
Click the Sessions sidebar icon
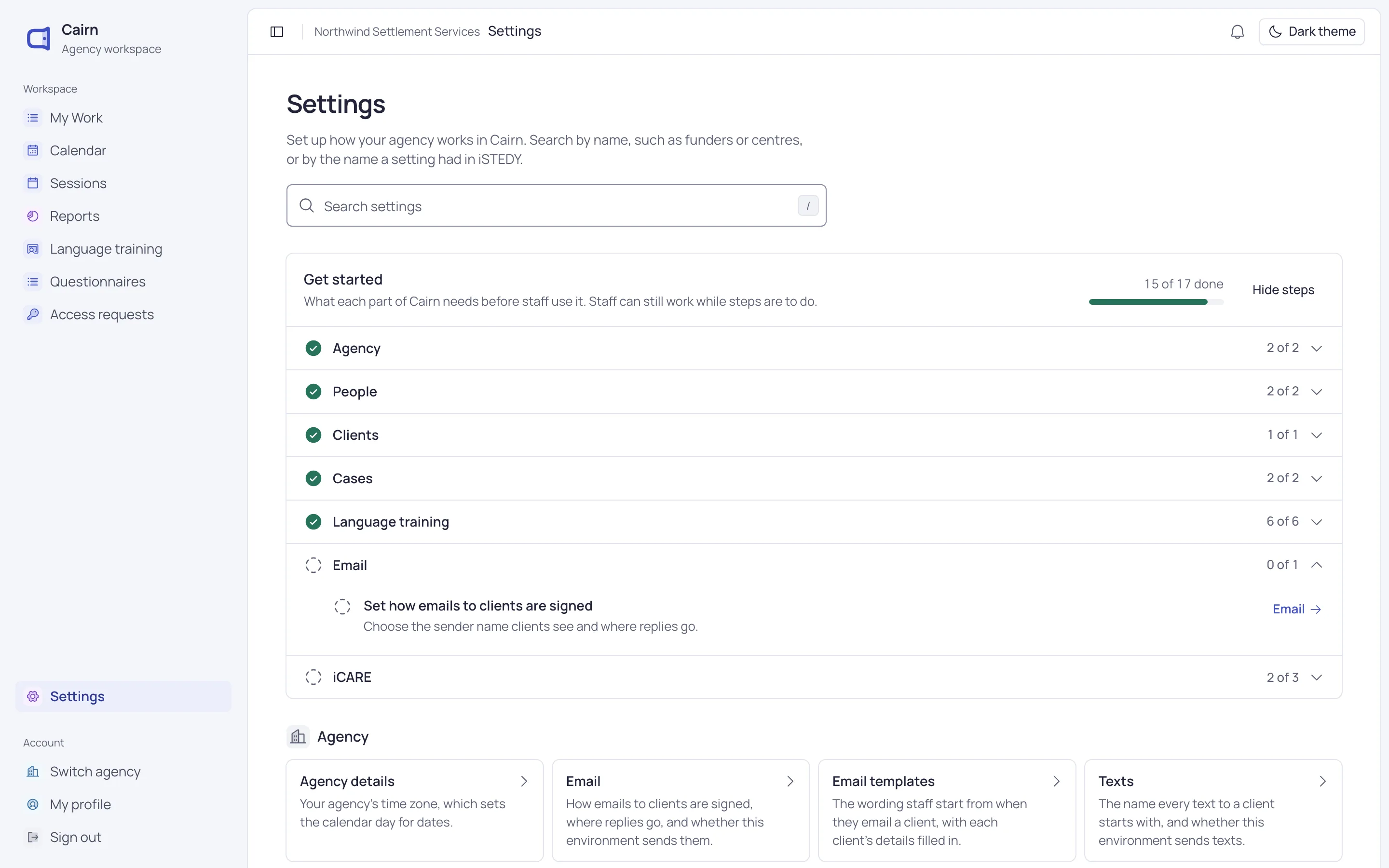tap(33, 183)
